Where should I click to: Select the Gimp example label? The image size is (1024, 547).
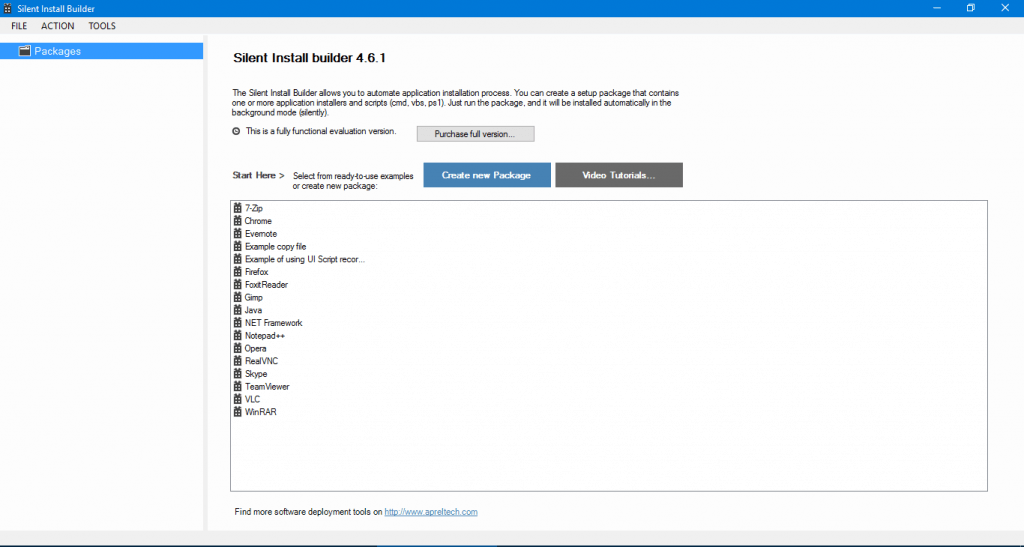click(x=254, y=297)
